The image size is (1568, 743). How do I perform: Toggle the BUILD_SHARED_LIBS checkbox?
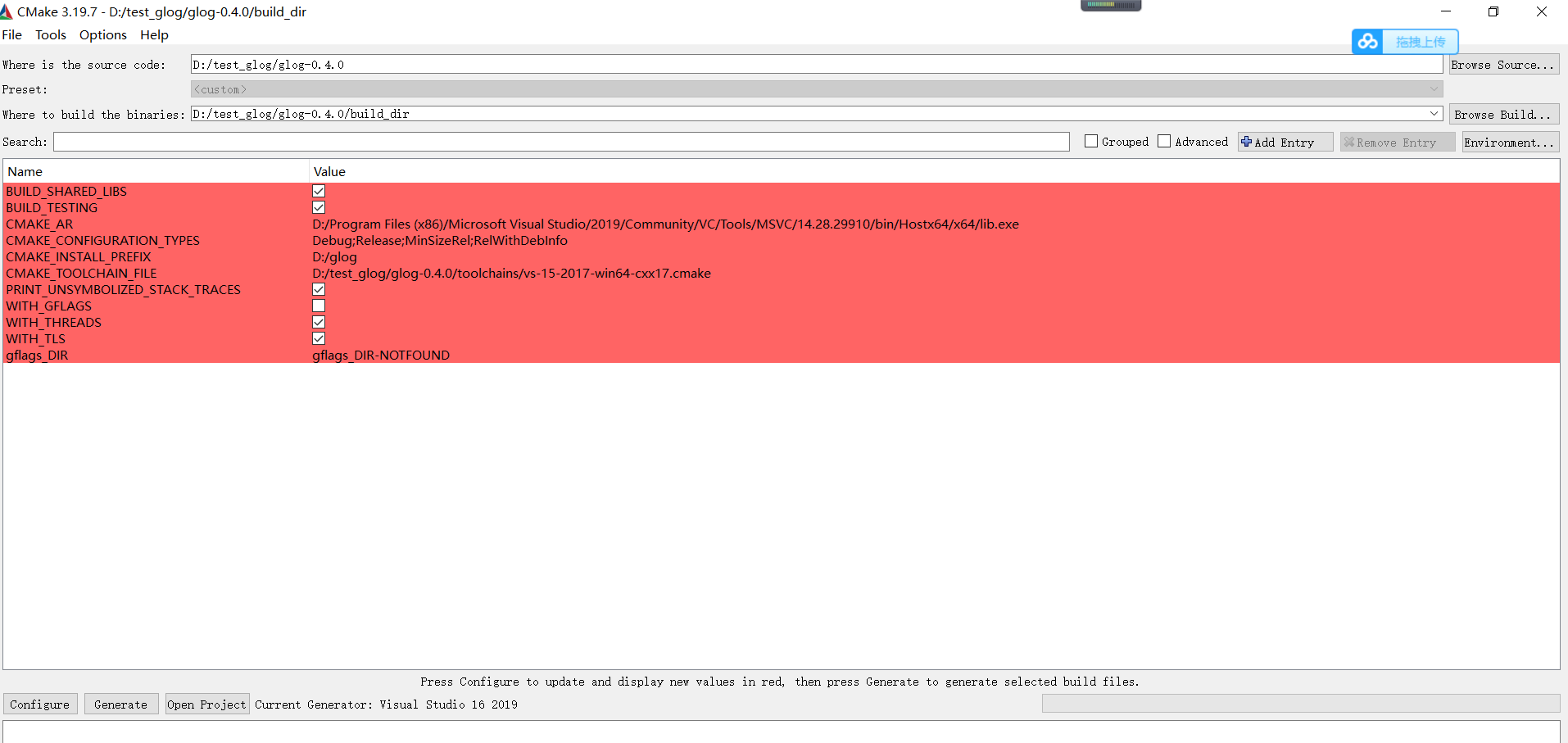tap(319, 191)
